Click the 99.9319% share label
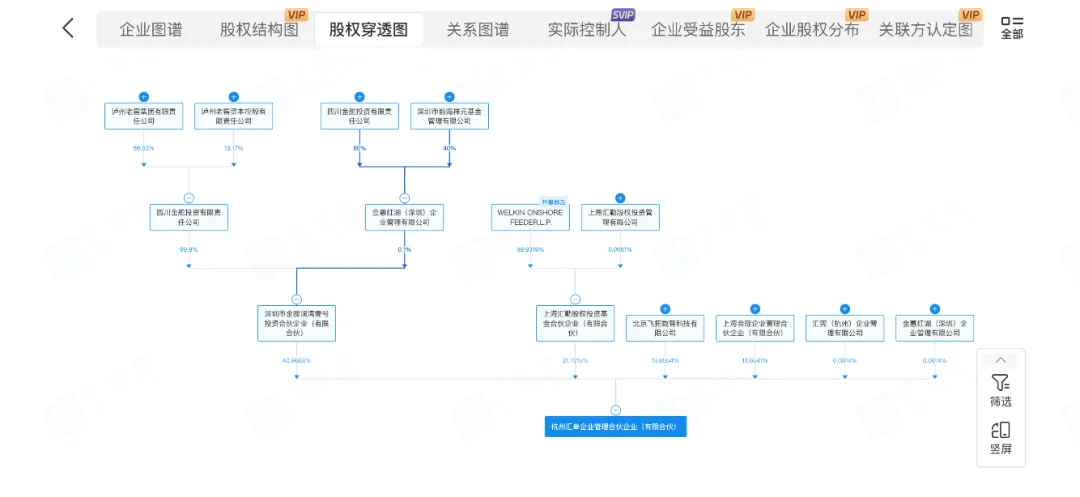1080x497 pixels. click(x=530, y=249)
